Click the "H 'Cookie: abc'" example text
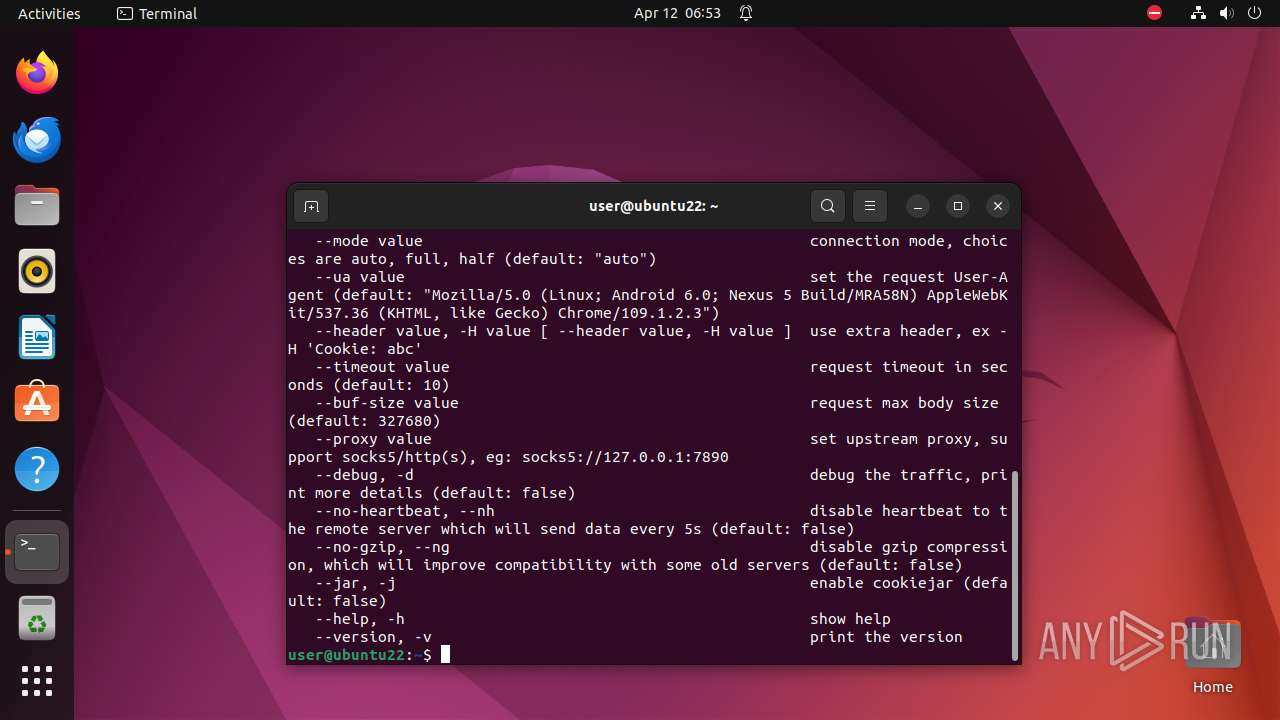Viewport: 1280px width, 720px height. pos(355,349)
